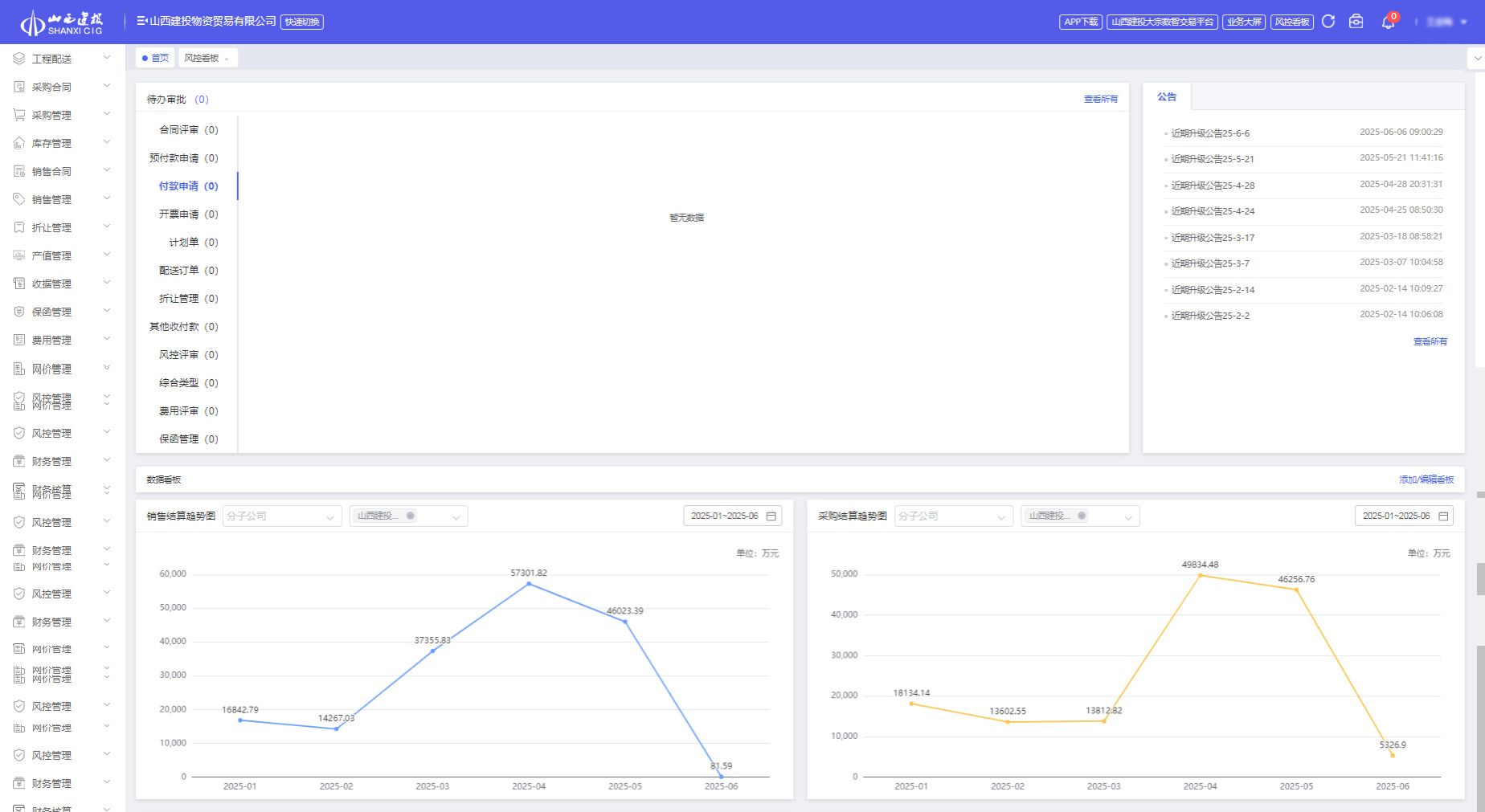
Task: Click the 快速切换 button
Action: (302, 22)
